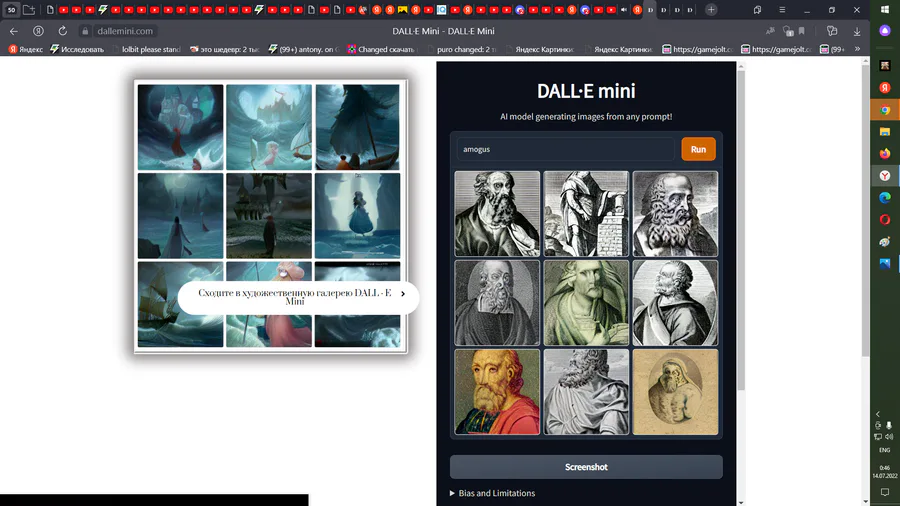Open the Исследовать bookmark
This screenshot has height=506, width=900.
point(77,49)
